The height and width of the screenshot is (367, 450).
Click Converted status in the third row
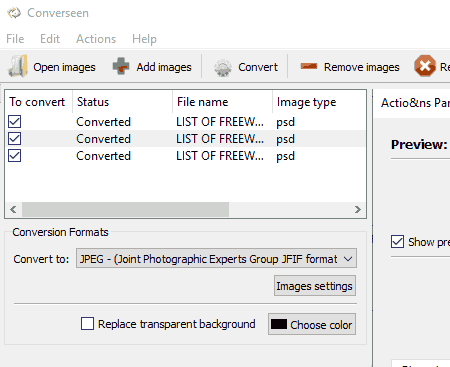103,156
